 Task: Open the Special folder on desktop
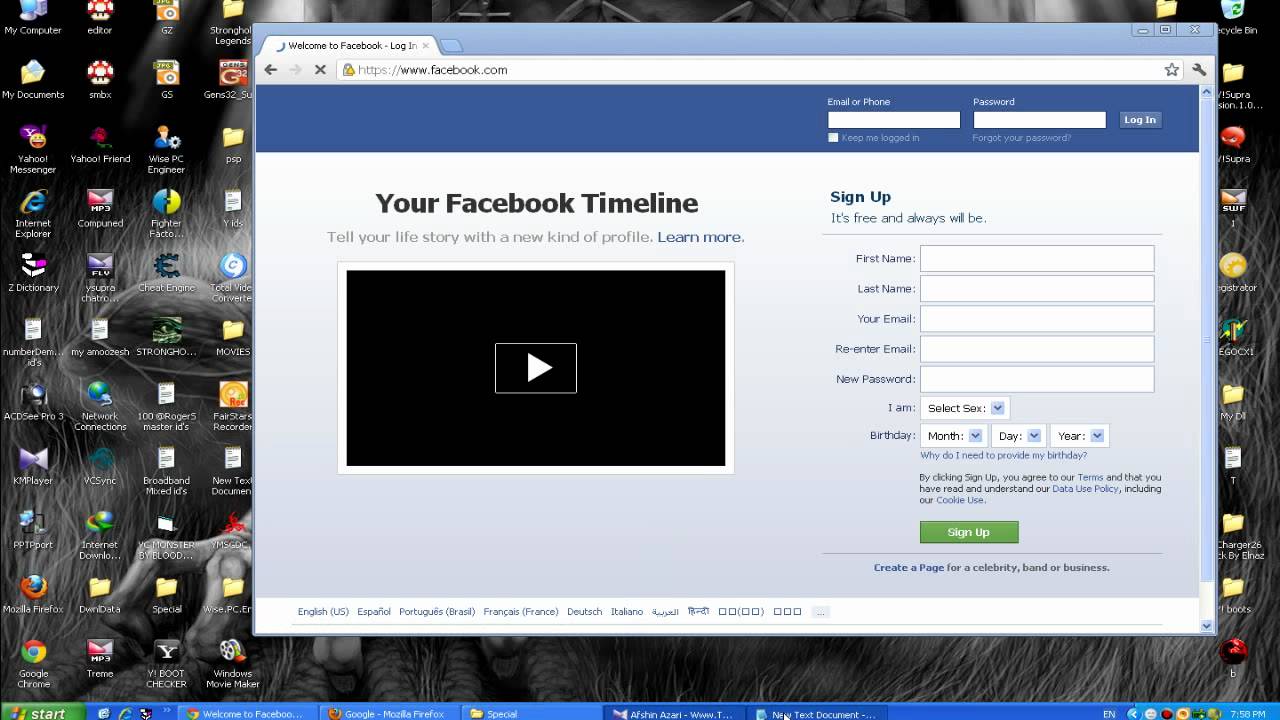[166, 594]
